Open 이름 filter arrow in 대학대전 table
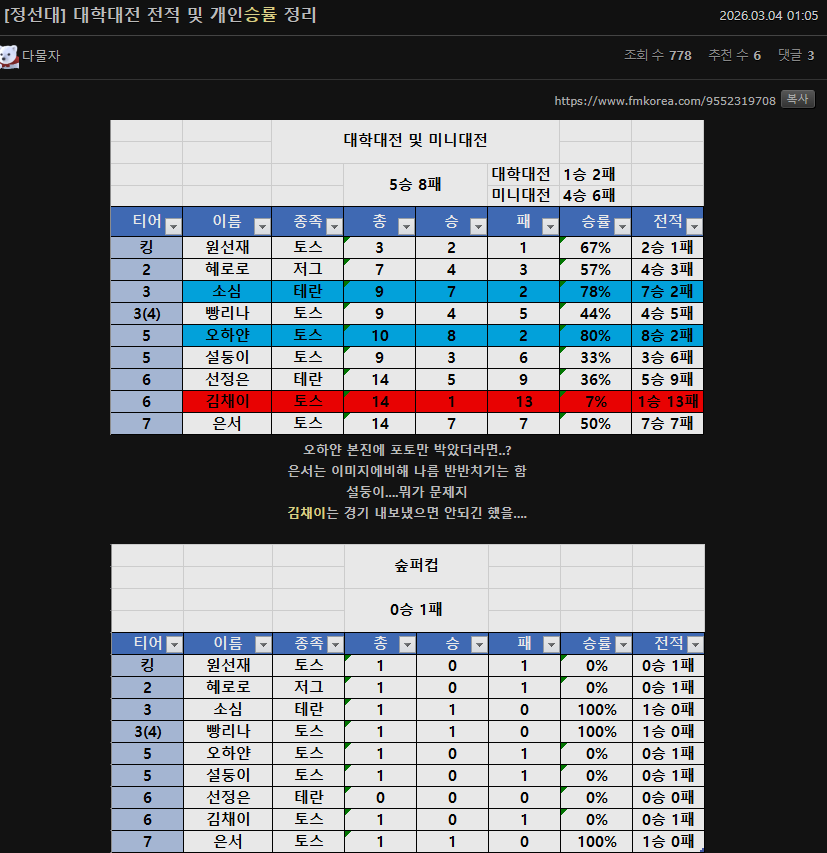Image resolution: width=827 pixels, height=853 pixels. click(262, 226)
